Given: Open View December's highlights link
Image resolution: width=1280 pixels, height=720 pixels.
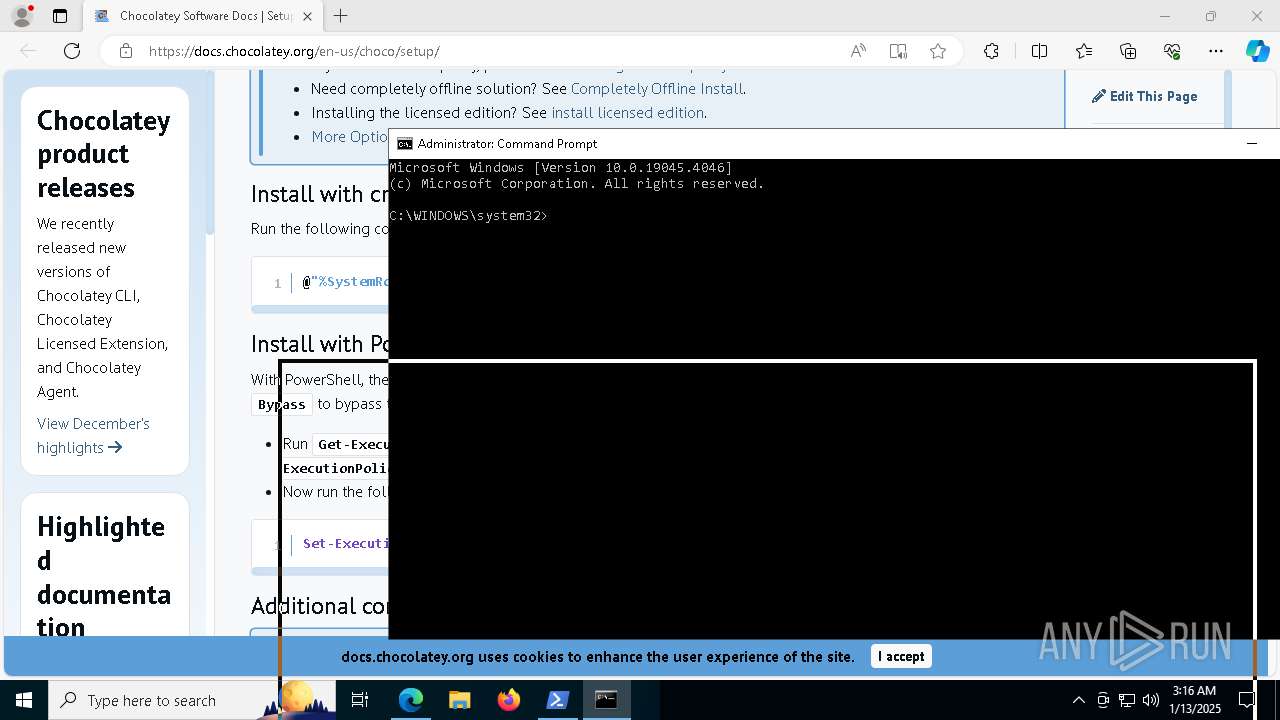Looking at the screenshot, I should click(x=93, y=435).
